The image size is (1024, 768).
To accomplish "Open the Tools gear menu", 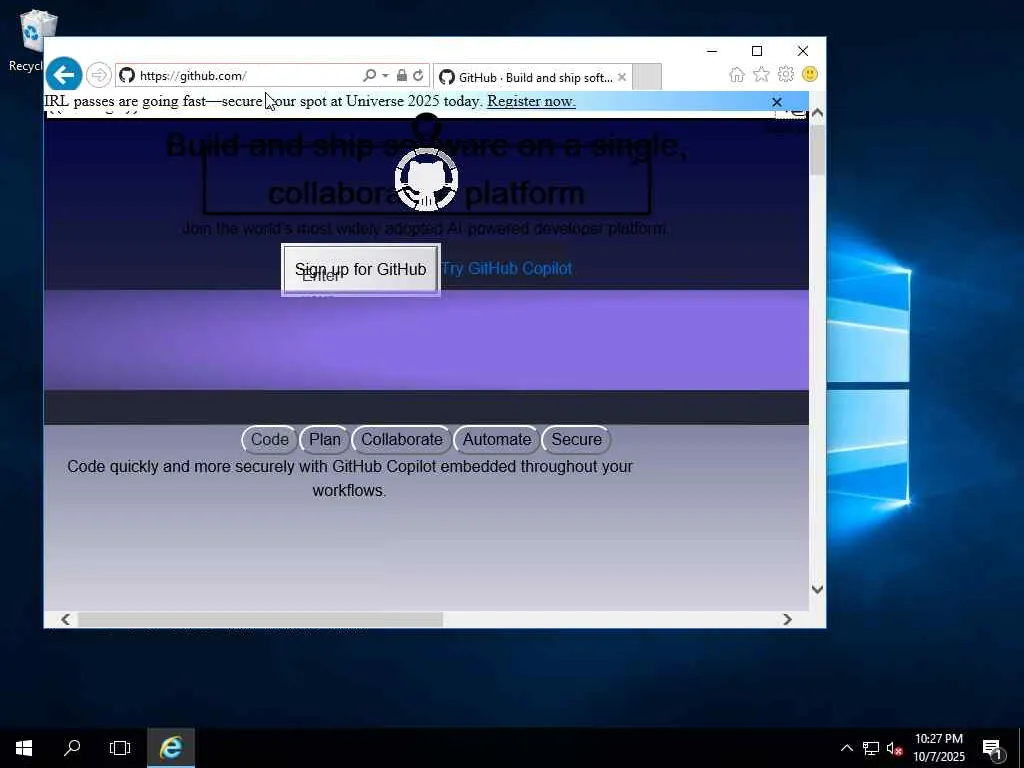I will point(786,74).
